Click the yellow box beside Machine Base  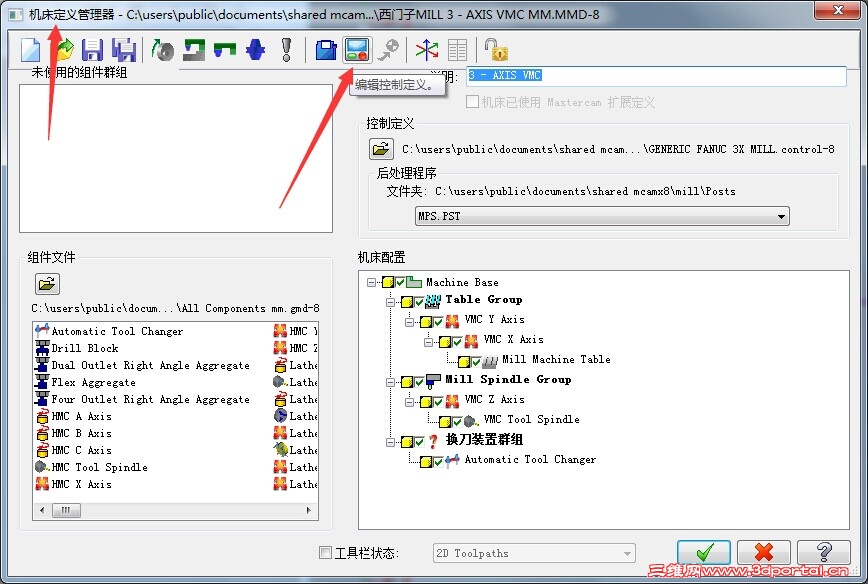(388, 282)
